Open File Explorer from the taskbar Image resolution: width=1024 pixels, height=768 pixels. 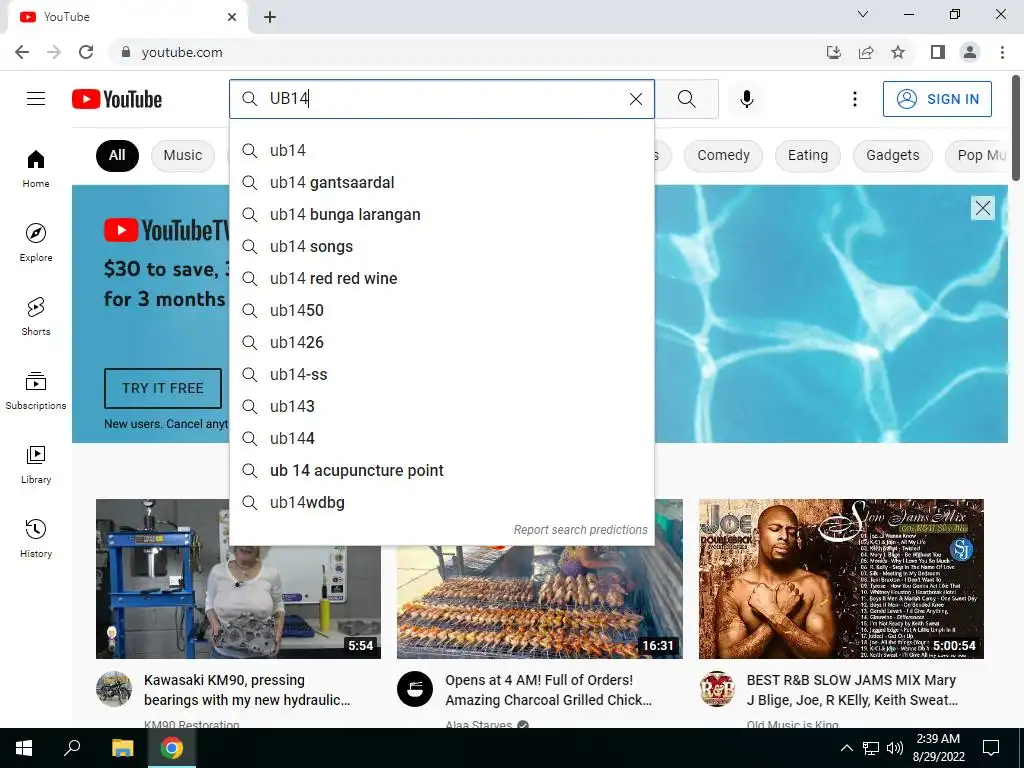[122, 748]
